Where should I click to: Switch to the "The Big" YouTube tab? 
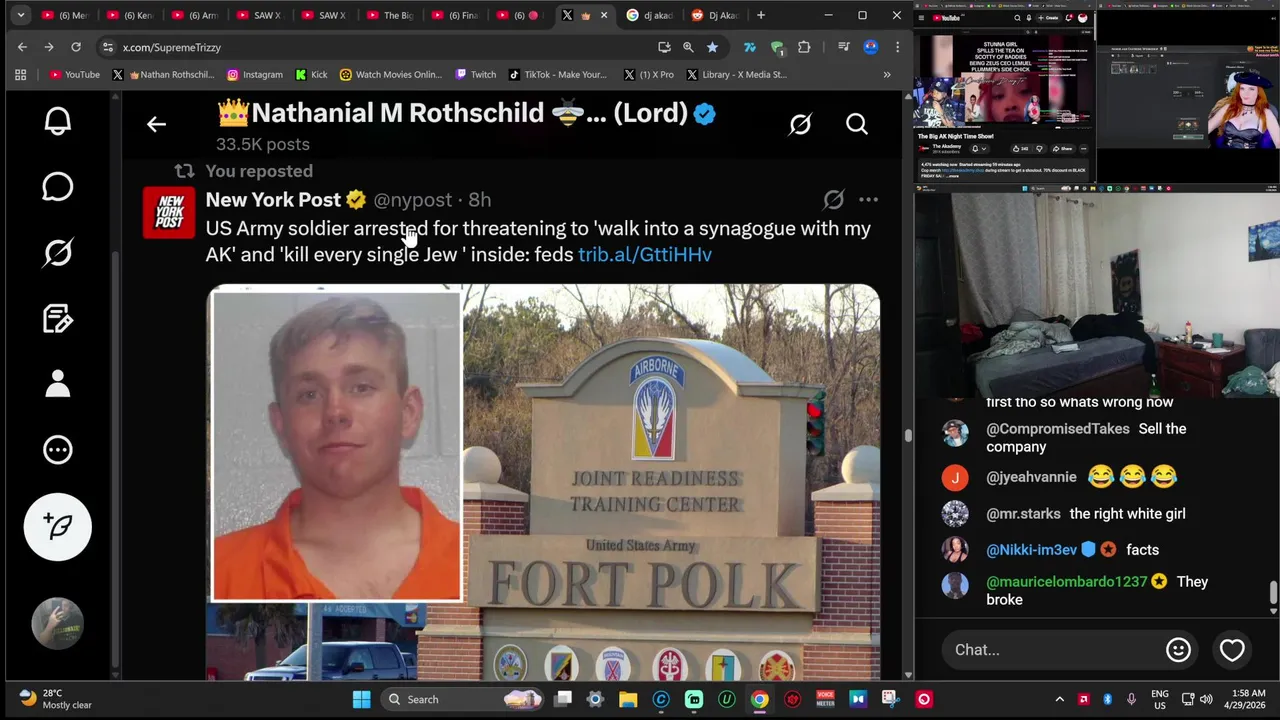(x=390, y=15)
